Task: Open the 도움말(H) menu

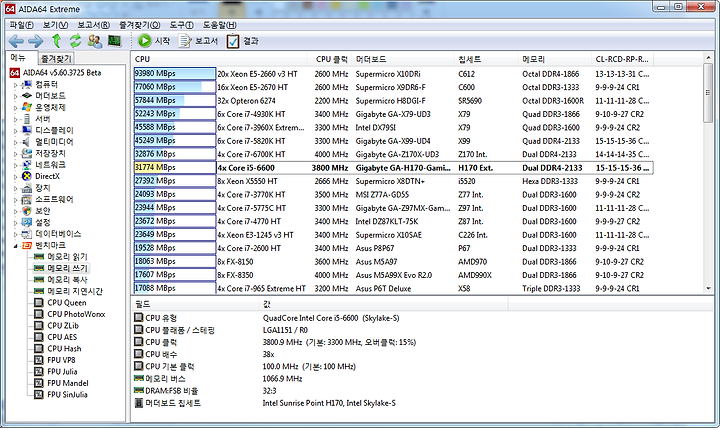Action: coord(219,25)
